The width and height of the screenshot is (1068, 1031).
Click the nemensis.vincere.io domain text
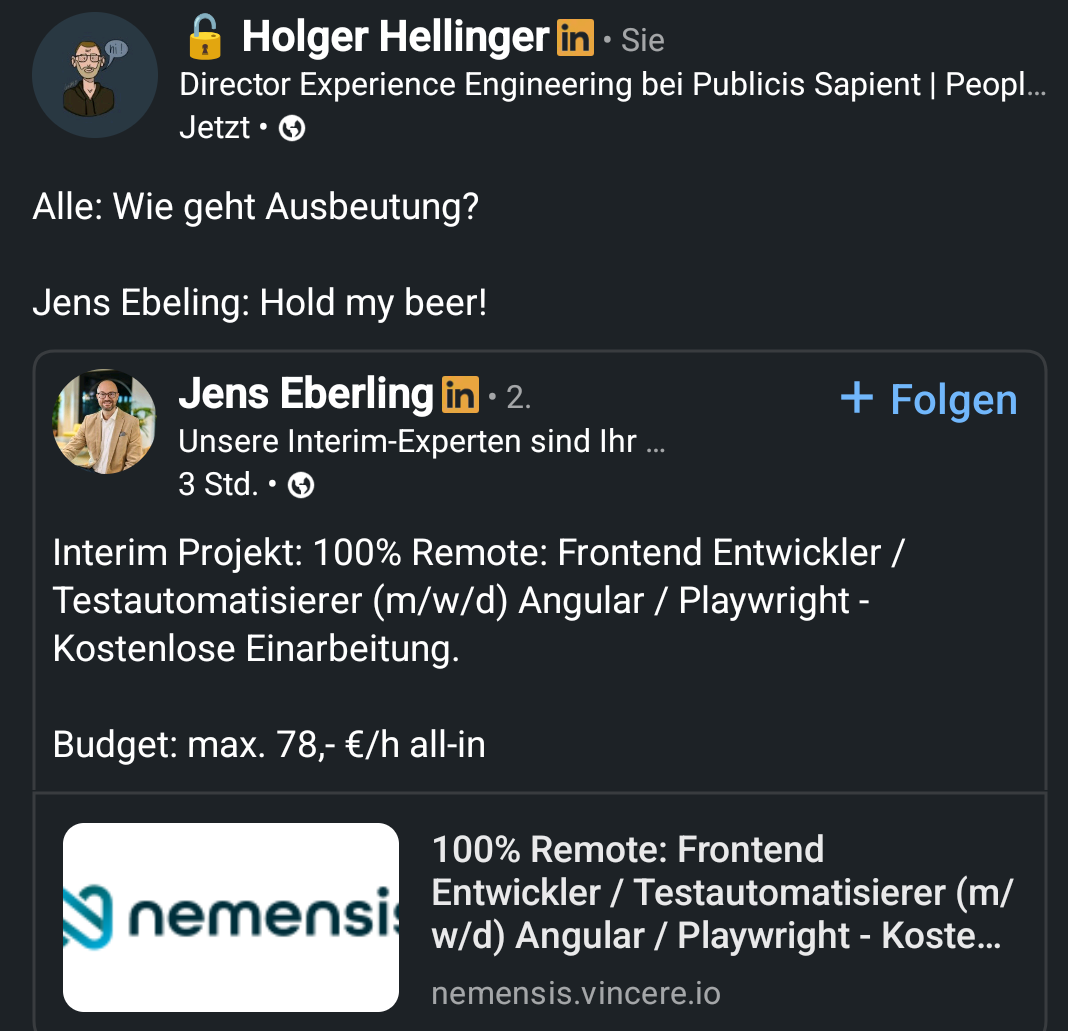pyautogui.click(x=575, y=994)
